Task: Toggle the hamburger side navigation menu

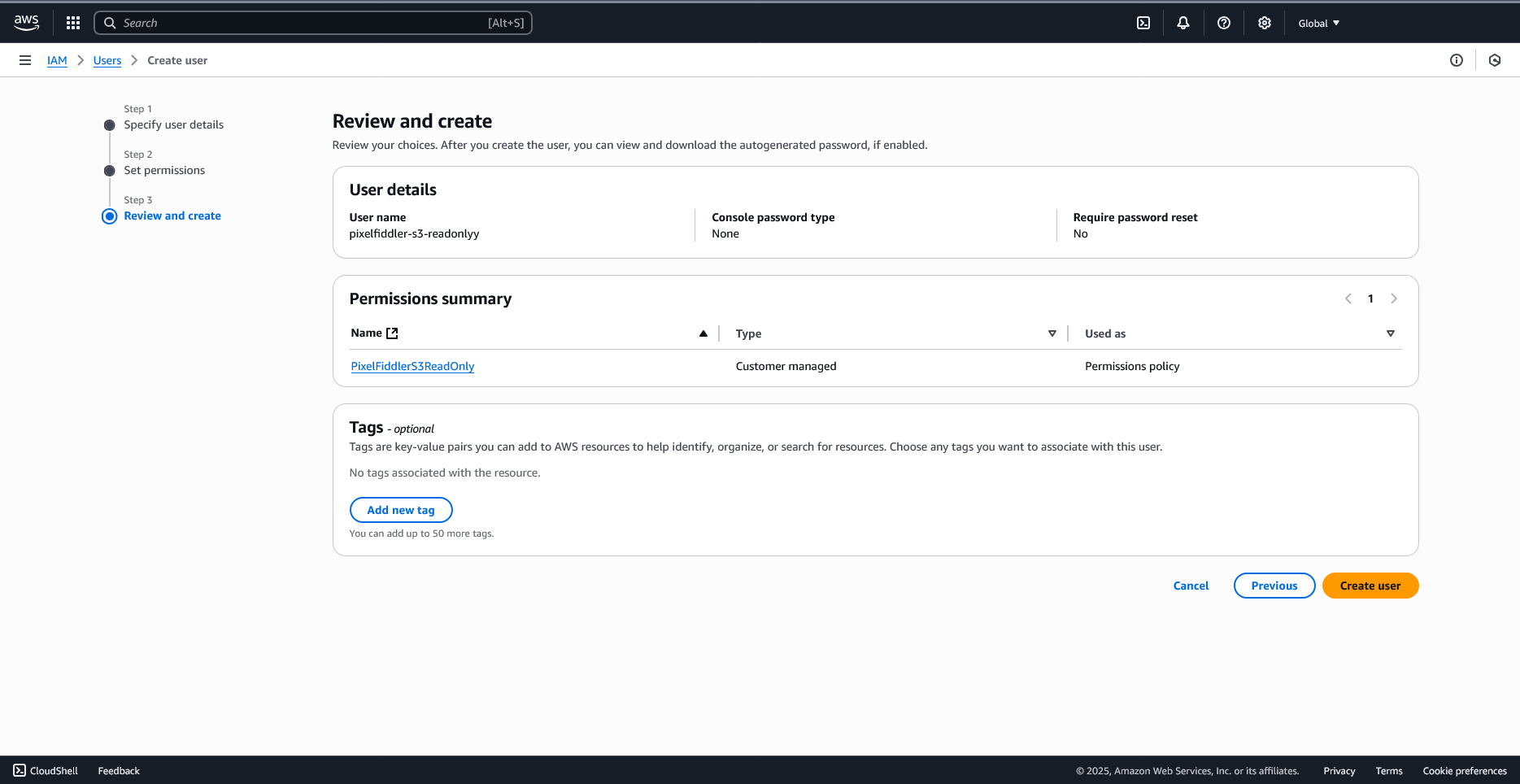Action: tap(25, 60)
